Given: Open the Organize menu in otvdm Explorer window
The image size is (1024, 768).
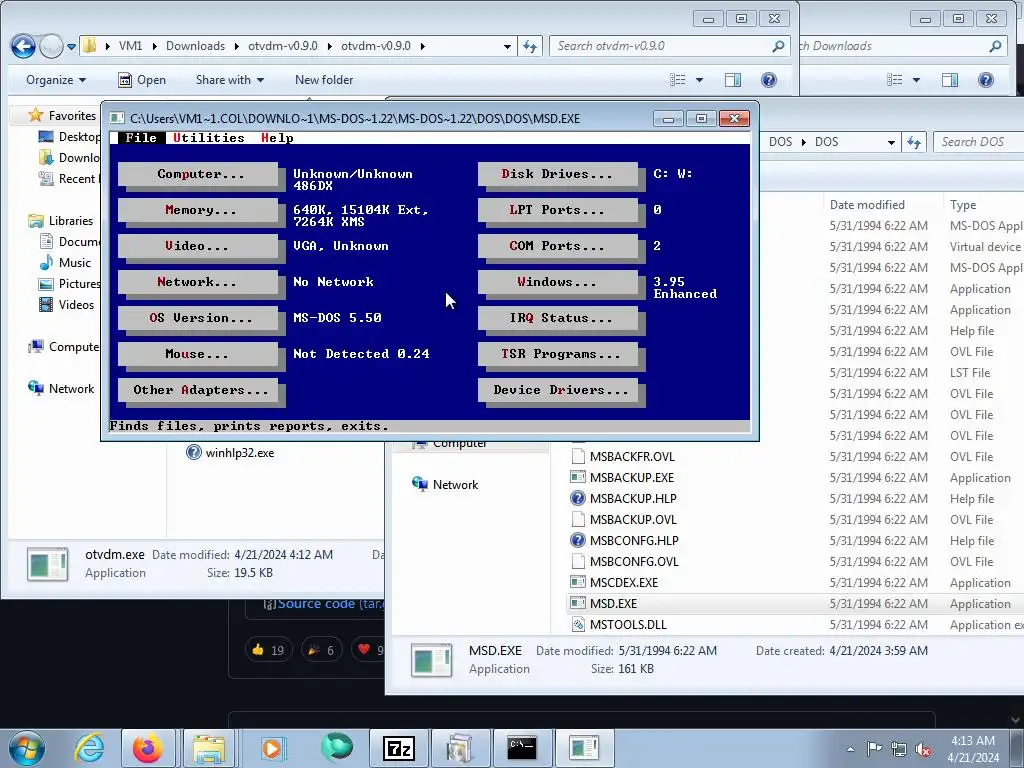Looking at the screenshot, I should click(56, 80).
